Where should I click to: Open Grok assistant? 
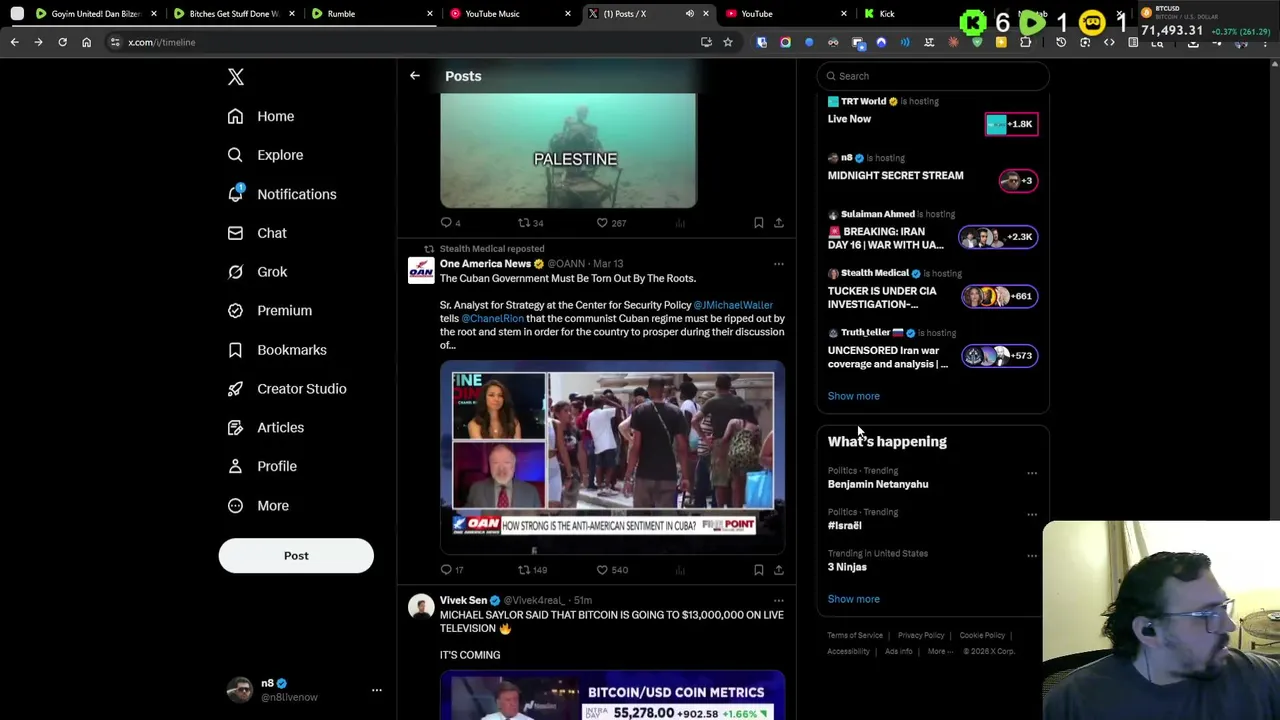coord(257,272)
